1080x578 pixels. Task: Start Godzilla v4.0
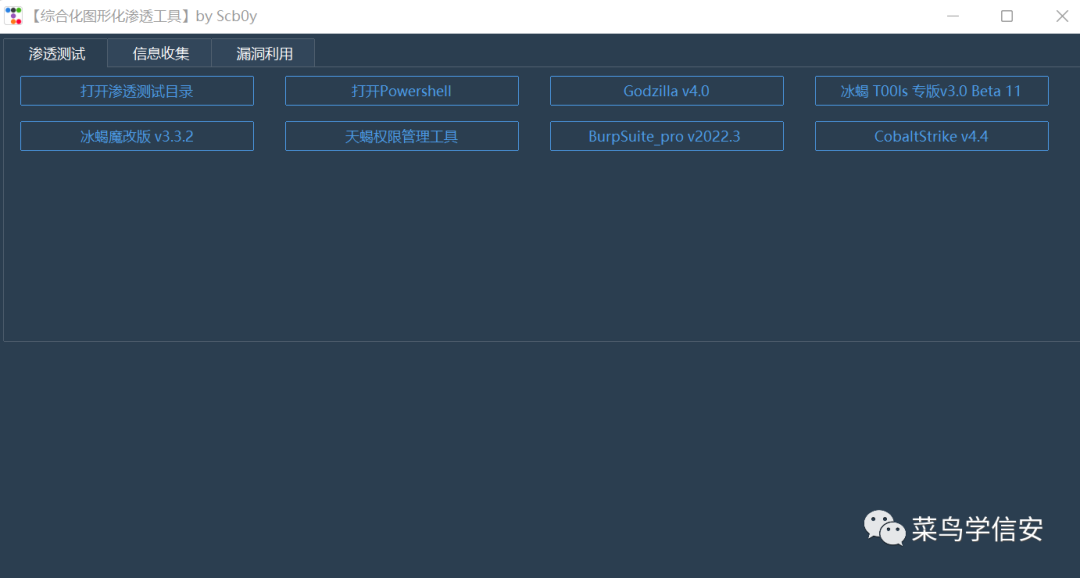(667, 91)
